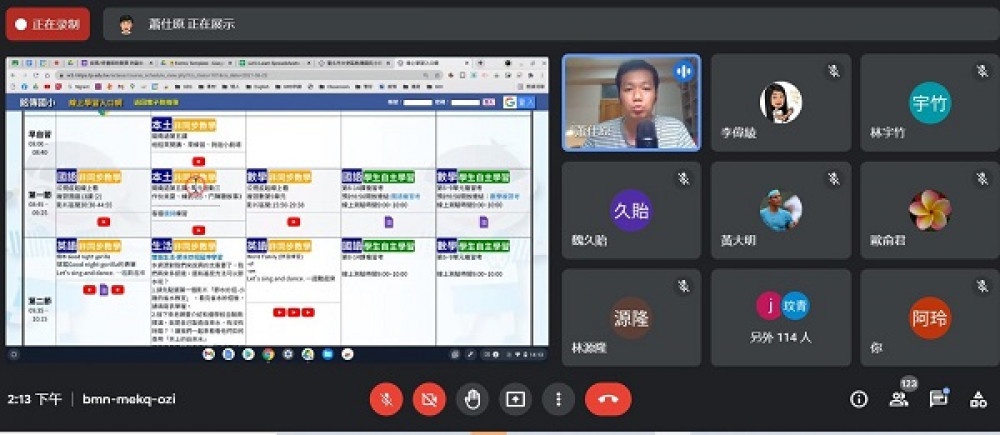Turn on the camera

(x=429, y=399)
